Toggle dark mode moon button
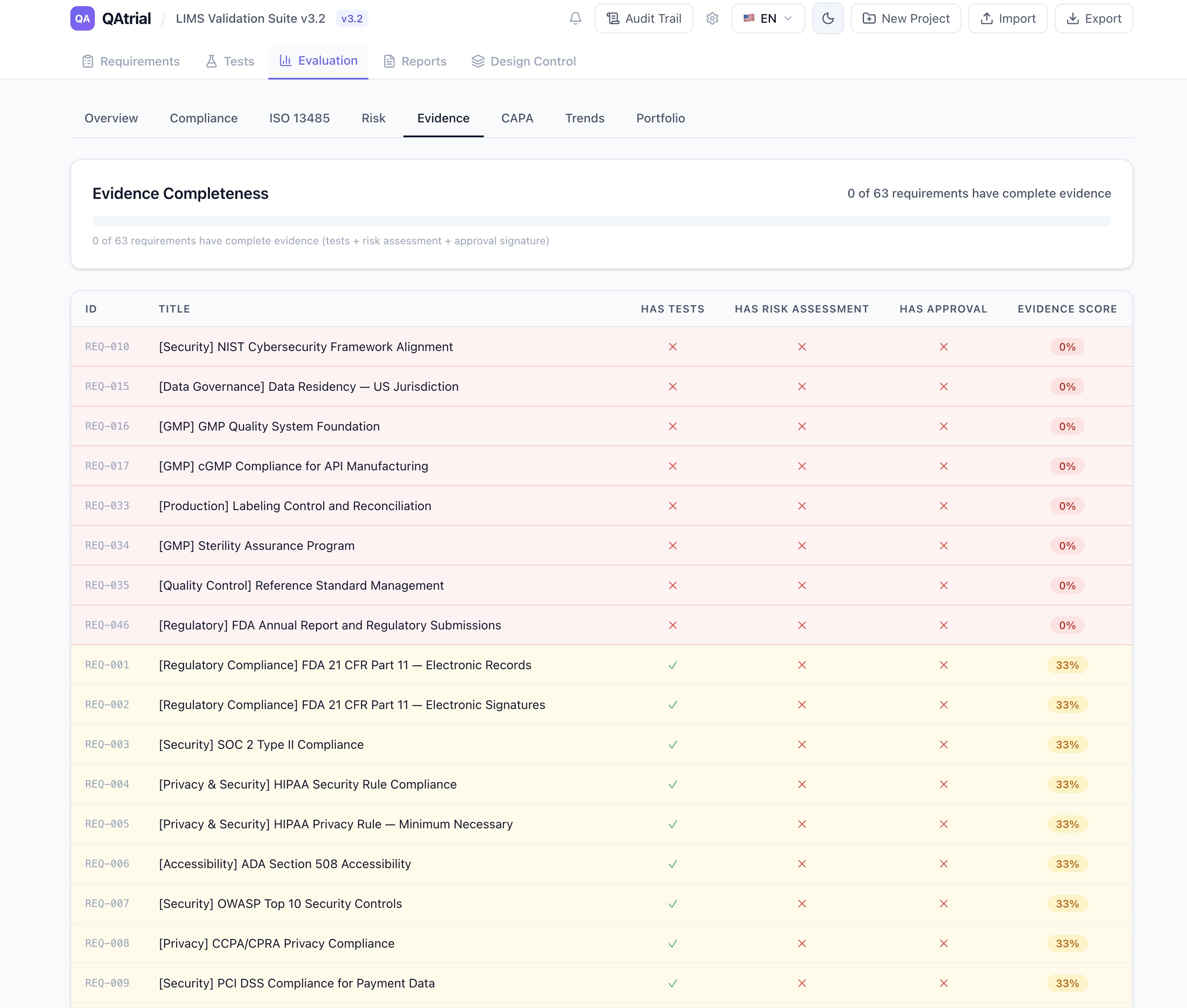Viewport: 1187px width, 1008px height. pos(828,18)
